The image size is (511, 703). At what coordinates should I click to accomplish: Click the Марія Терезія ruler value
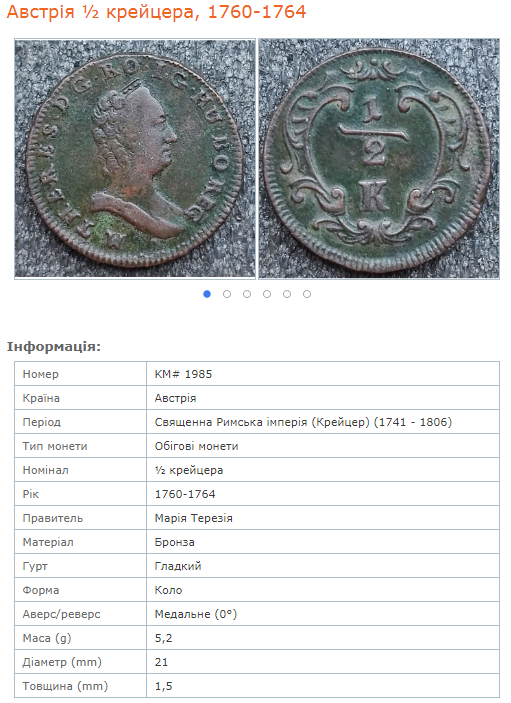click(194, 518)
